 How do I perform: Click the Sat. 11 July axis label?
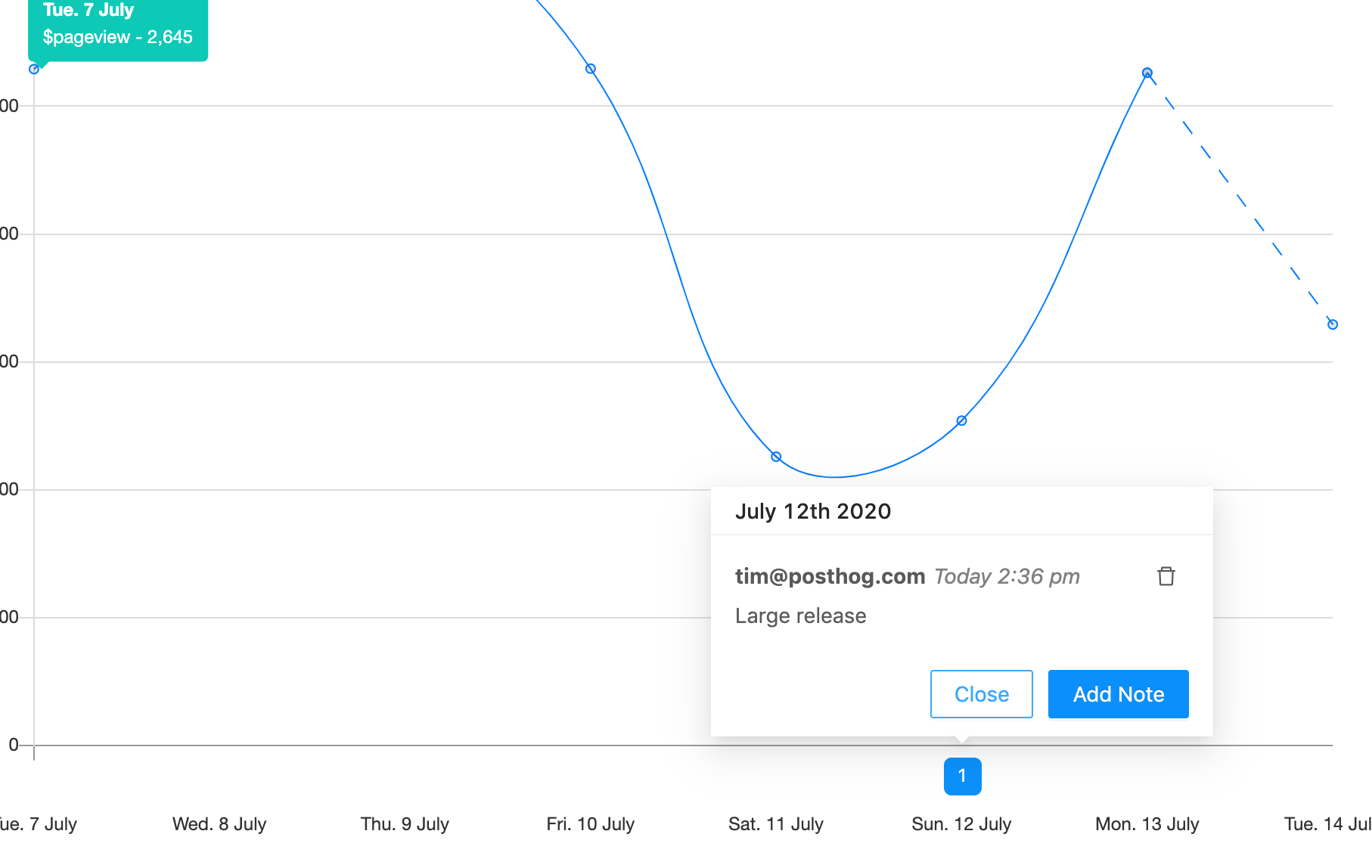776,823
